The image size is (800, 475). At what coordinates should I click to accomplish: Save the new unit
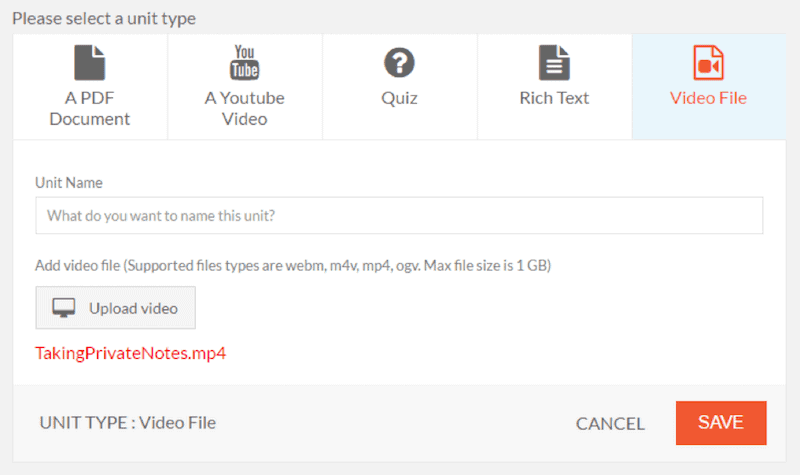[x=721, y=422]
